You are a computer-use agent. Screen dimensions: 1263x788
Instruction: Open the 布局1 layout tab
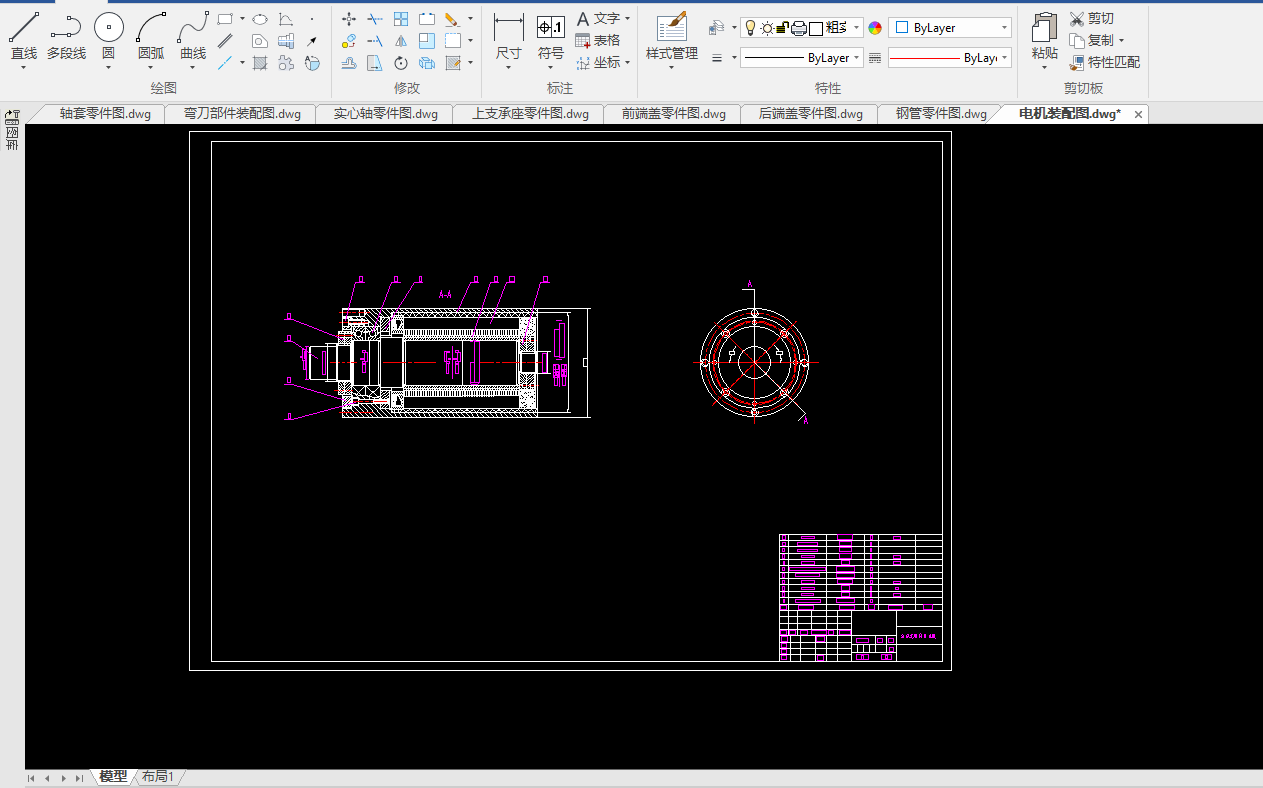[158, 777]
